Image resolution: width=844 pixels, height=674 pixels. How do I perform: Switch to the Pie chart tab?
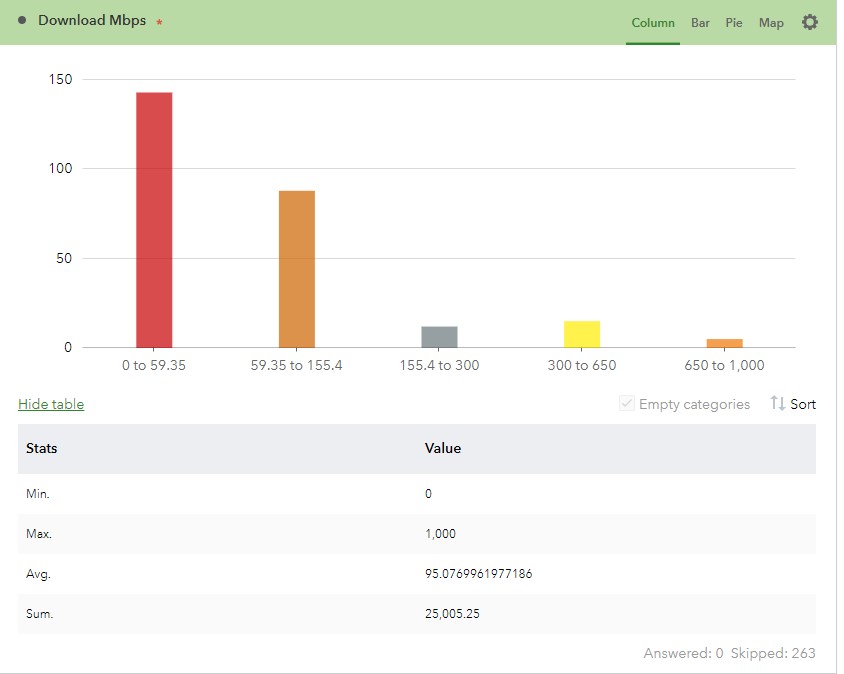point(734,23)
